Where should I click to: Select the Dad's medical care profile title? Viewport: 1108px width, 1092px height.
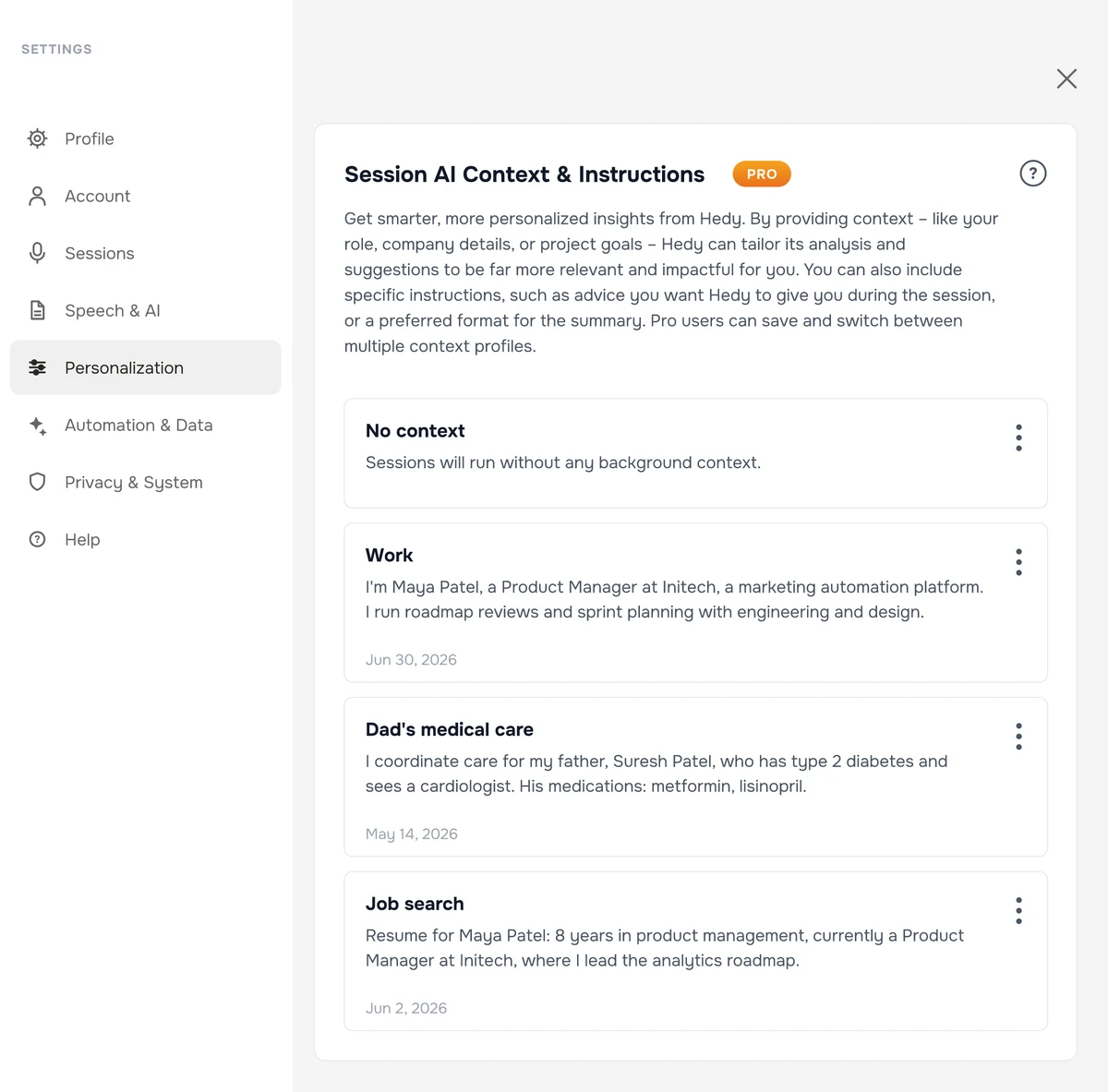tap(449, 730)
